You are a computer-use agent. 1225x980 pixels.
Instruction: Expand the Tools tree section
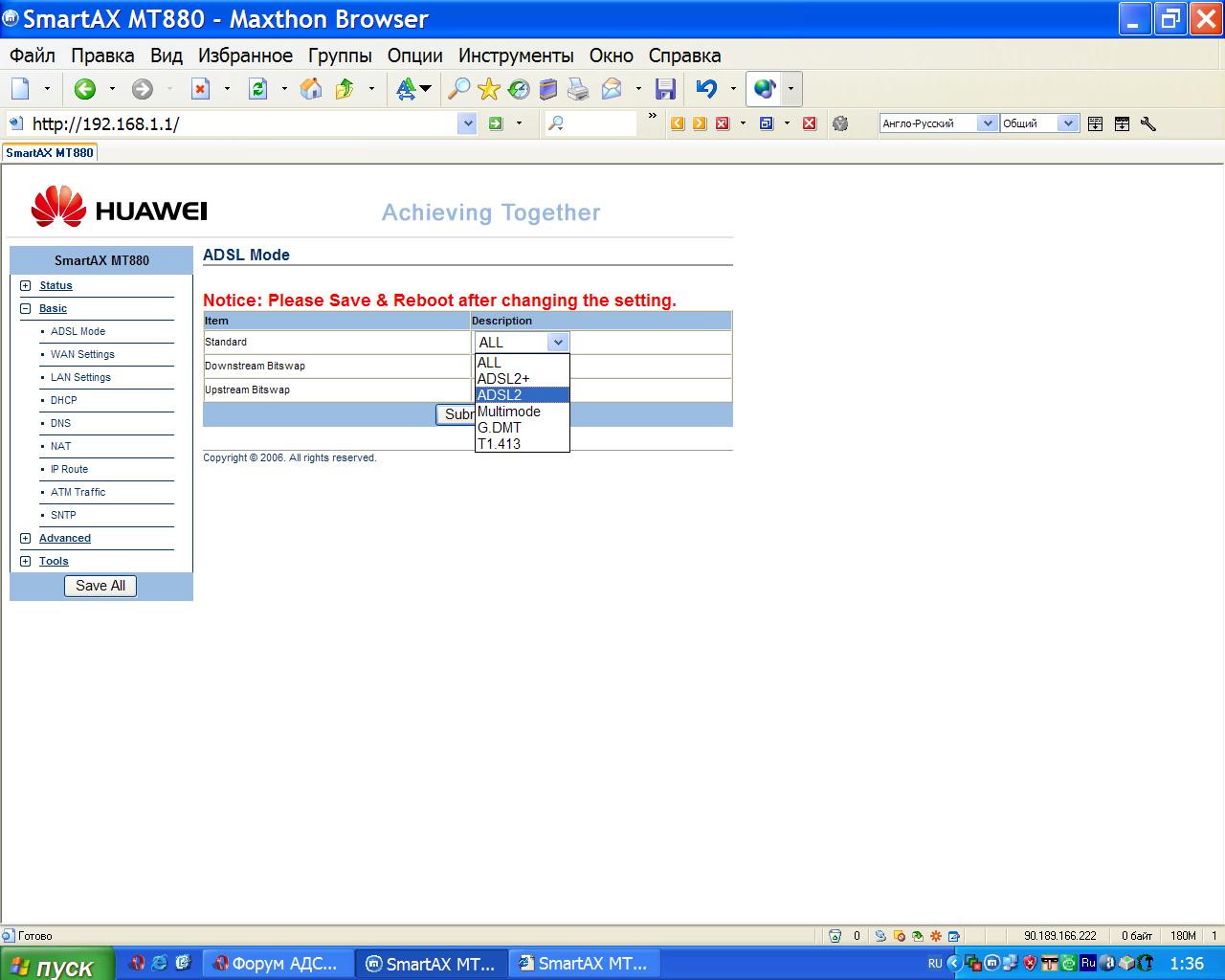pyautogui.click(x=26, y=561)
